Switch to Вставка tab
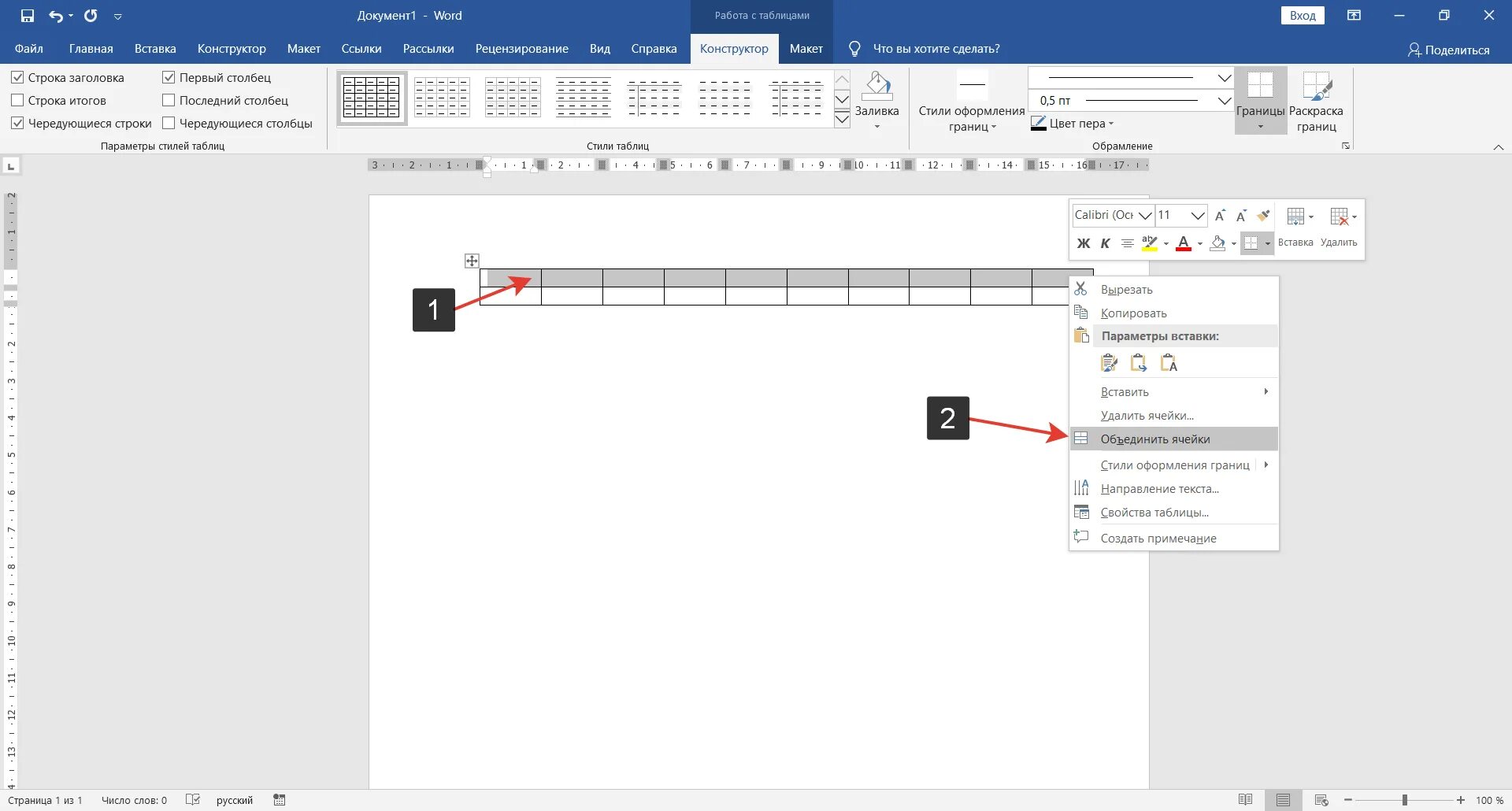Image resolution: width=1512 pixels, height=811 pixels. click(155, 49)
